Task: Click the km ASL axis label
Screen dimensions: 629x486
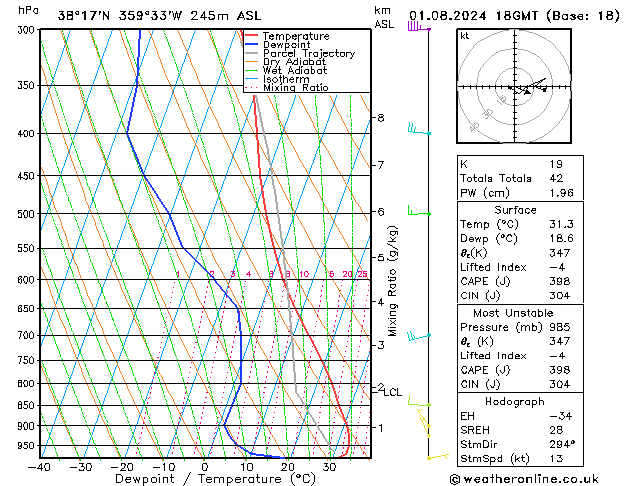Action: point(384,17)
